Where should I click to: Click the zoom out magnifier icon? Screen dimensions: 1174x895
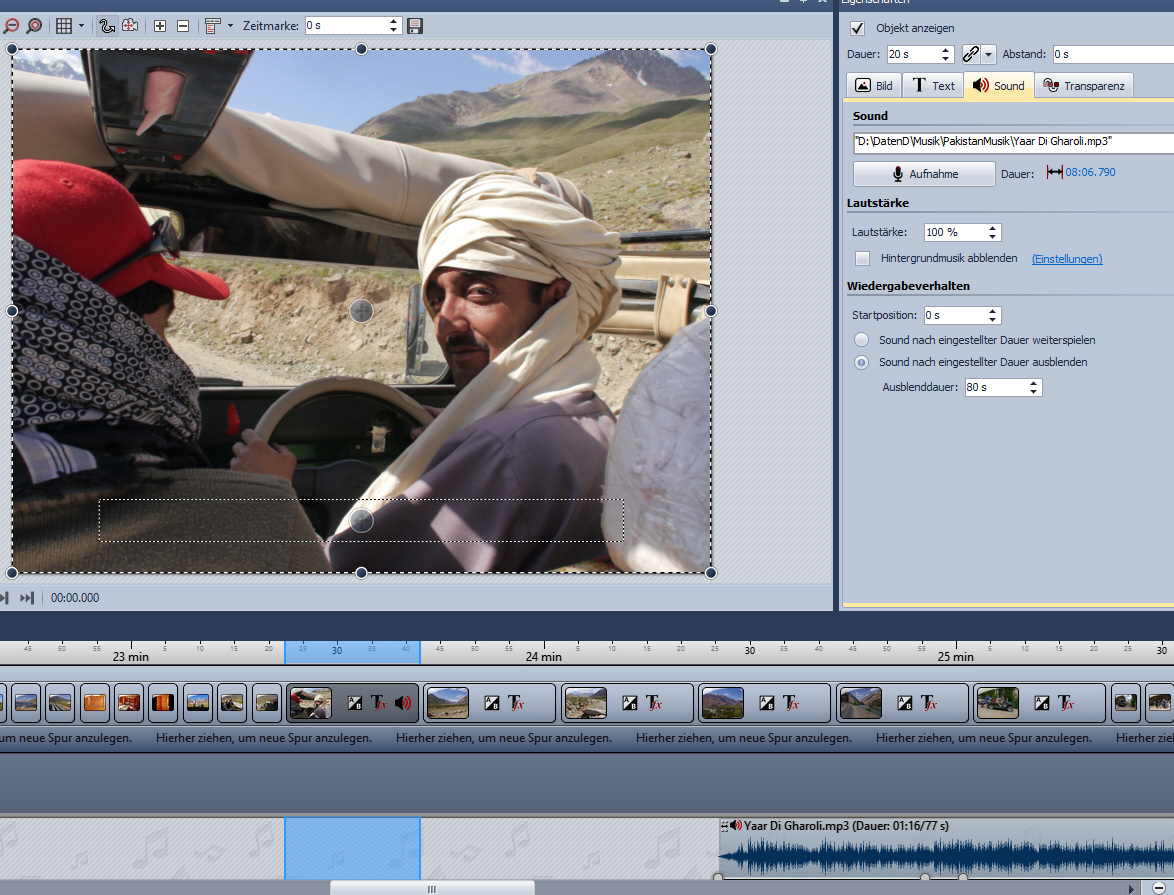9,26
